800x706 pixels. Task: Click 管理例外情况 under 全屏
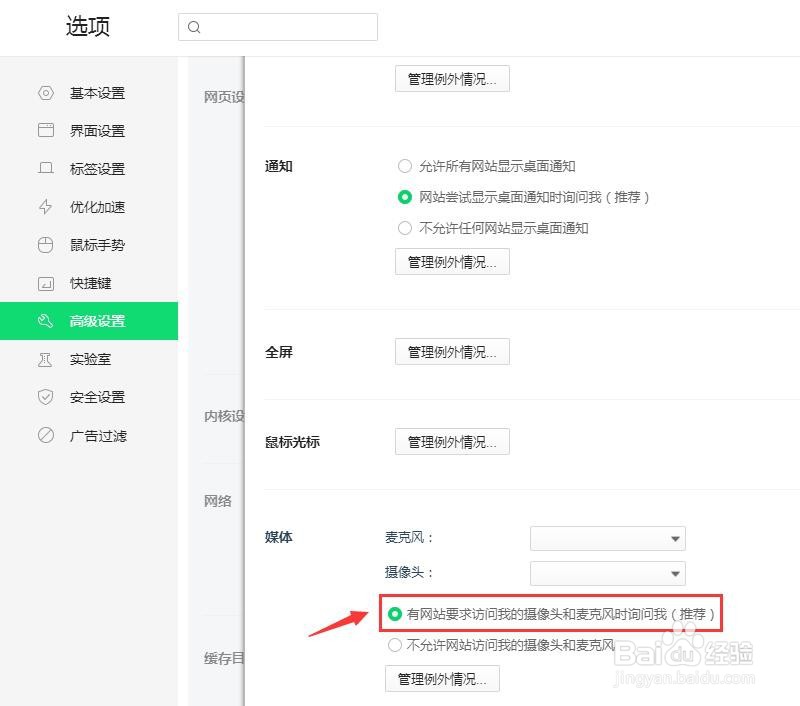coord(452,351)
